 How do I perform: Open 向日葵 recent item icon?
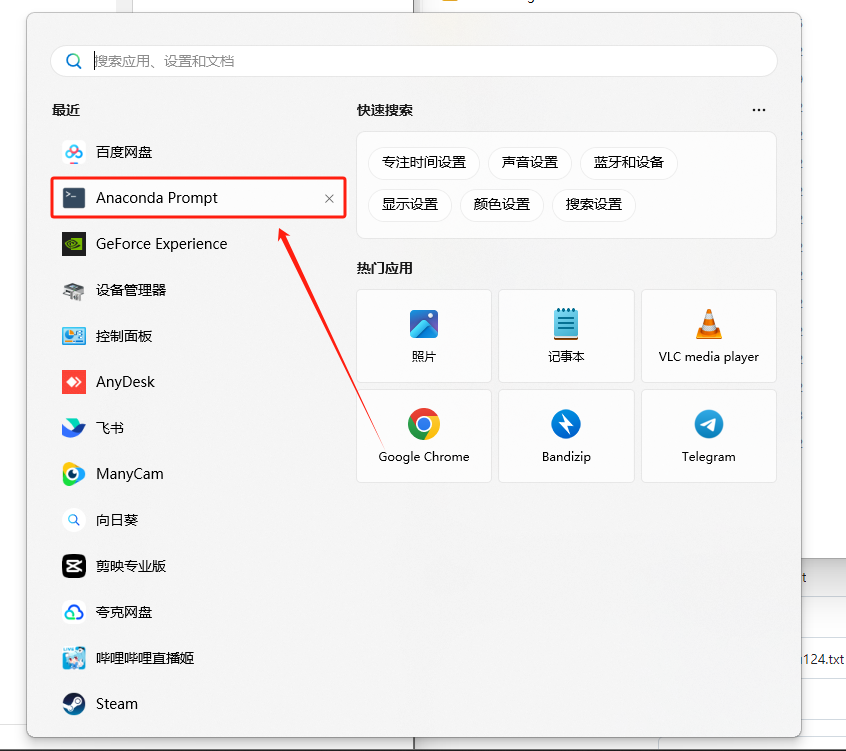pyautogui.click(x=74, y=520)
